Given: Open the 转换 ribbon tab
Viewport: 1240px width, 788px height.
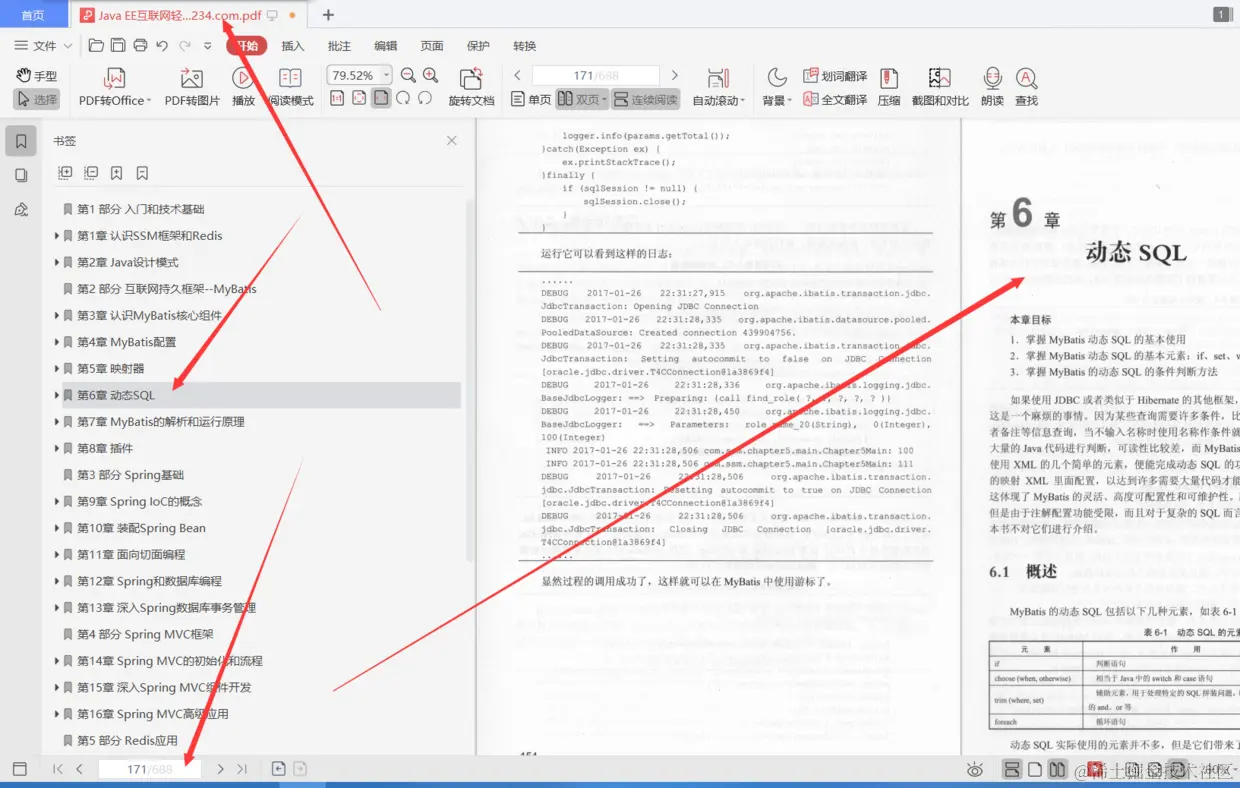Looking at the screenshot, I should click(524, 46).
